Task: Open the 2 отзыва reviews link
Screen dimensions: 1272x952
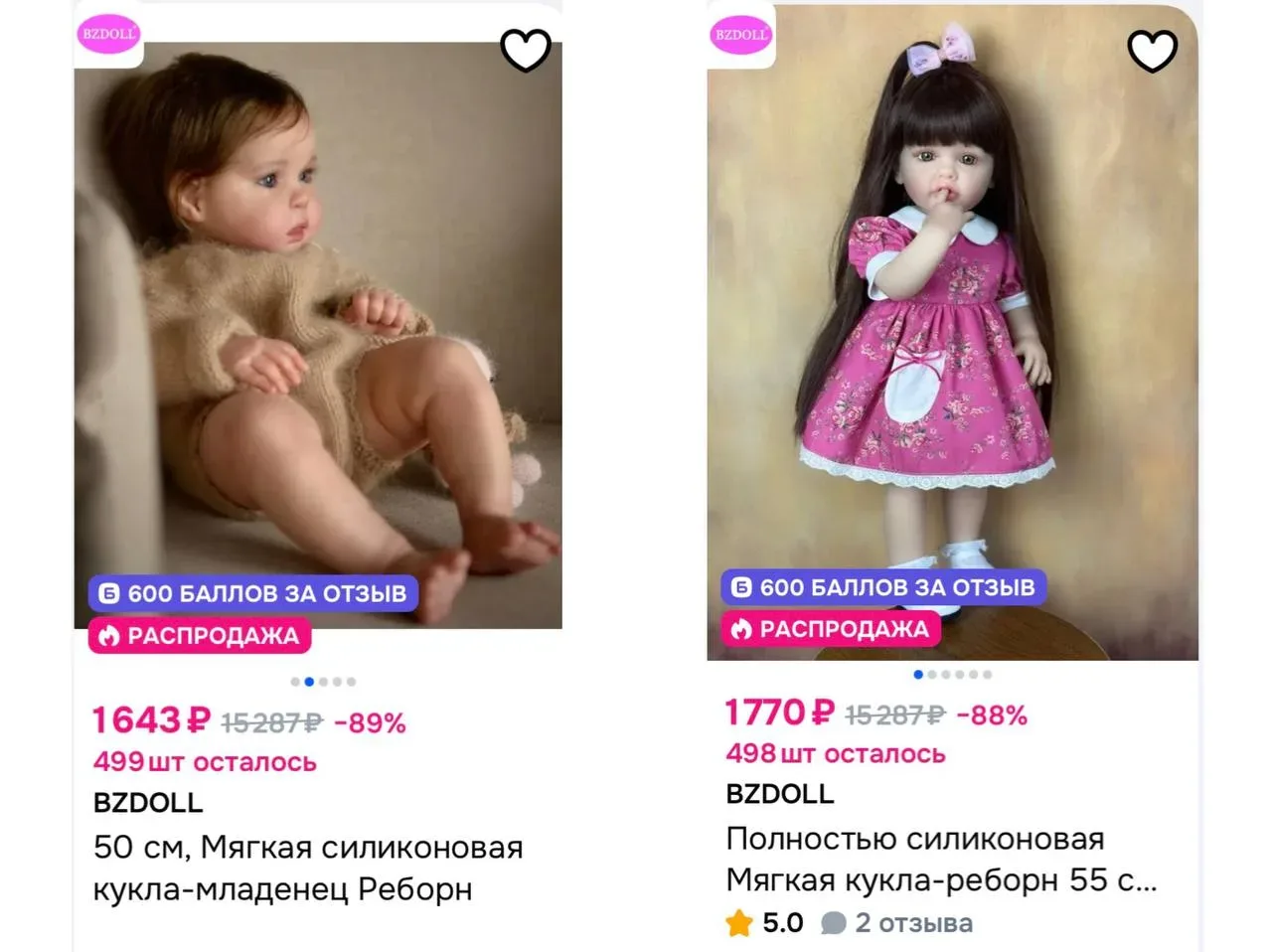Action: (897, 923)
